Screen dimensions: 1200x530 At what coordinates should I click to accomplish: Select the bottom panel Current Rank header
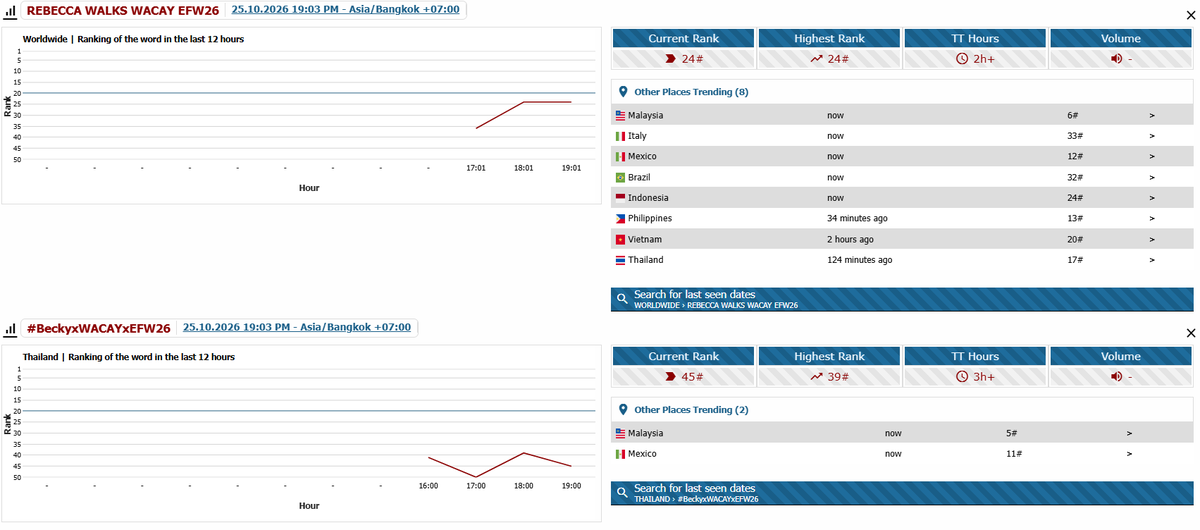click(x=683, y=356)
